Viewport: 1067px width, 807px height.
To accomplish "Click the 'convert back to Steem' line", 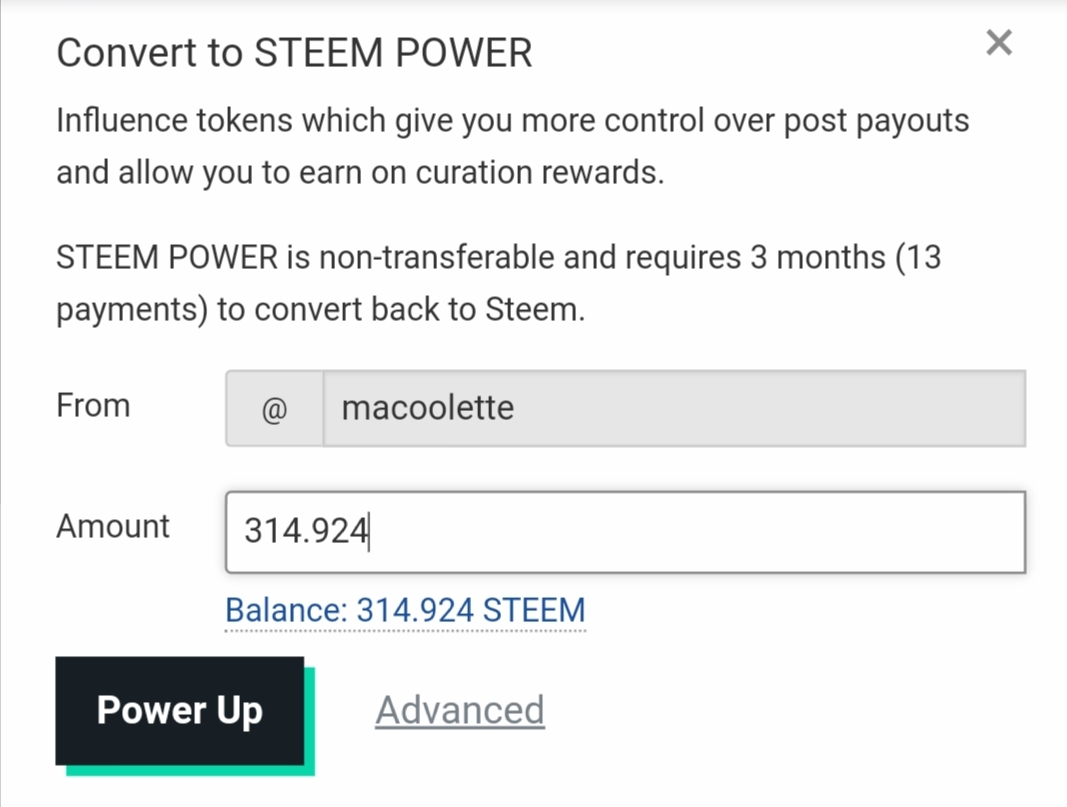I will (x=320, y=310).
